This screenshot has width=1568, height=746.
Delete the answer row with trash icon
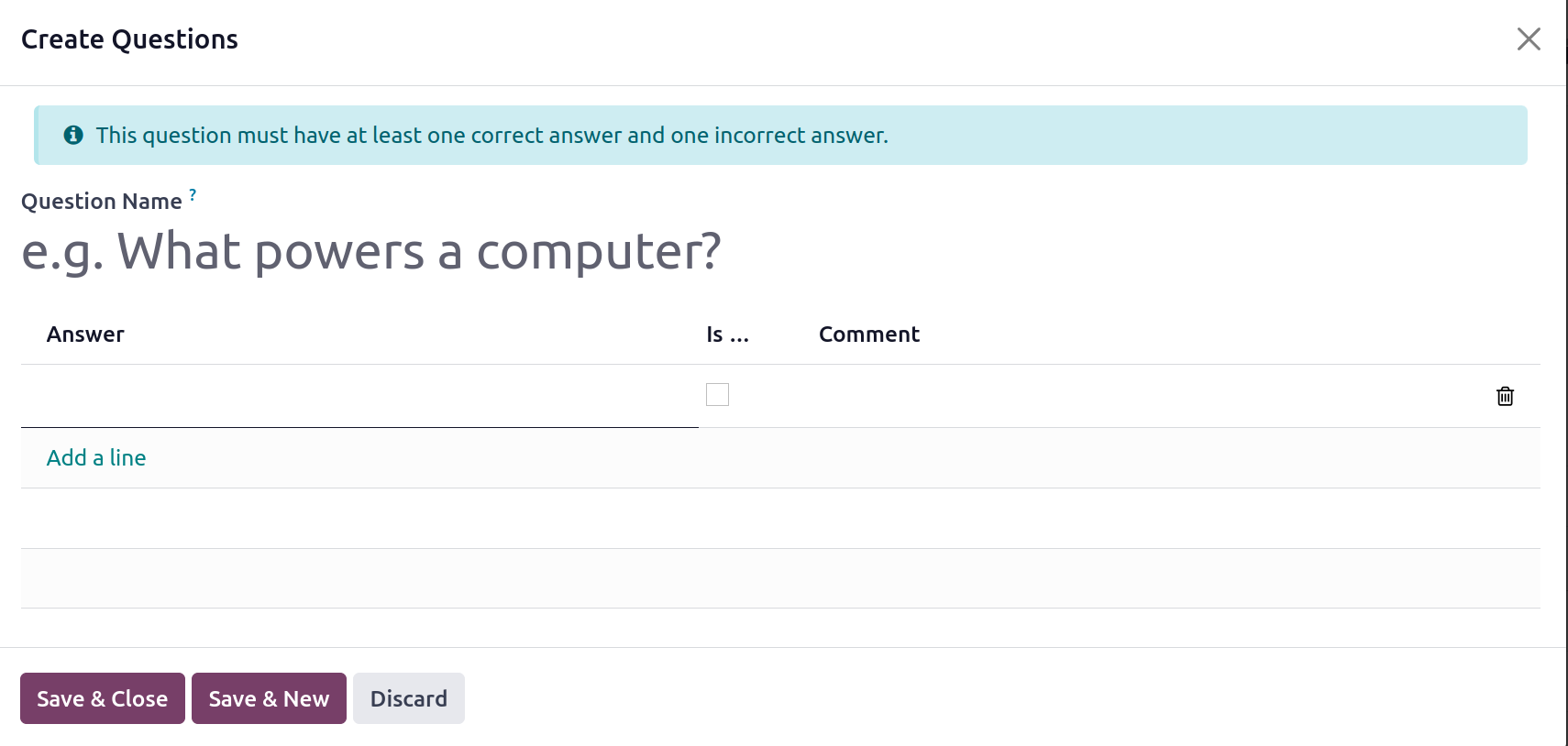pyautogui.click(x=1505, y=396)
